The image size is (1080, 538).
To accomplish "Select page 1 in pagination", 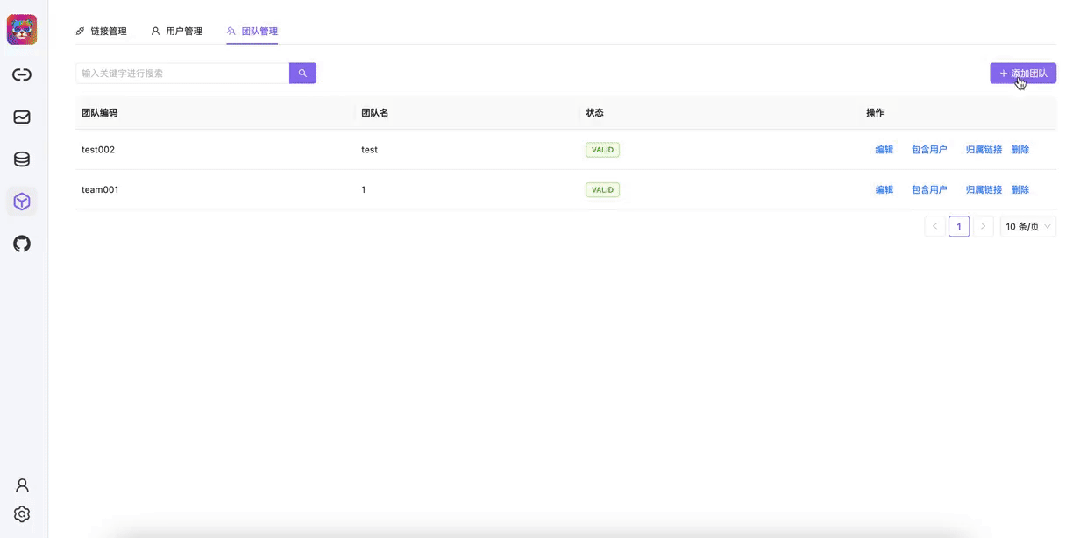I will pyautogui.click(x=959, y=226).
